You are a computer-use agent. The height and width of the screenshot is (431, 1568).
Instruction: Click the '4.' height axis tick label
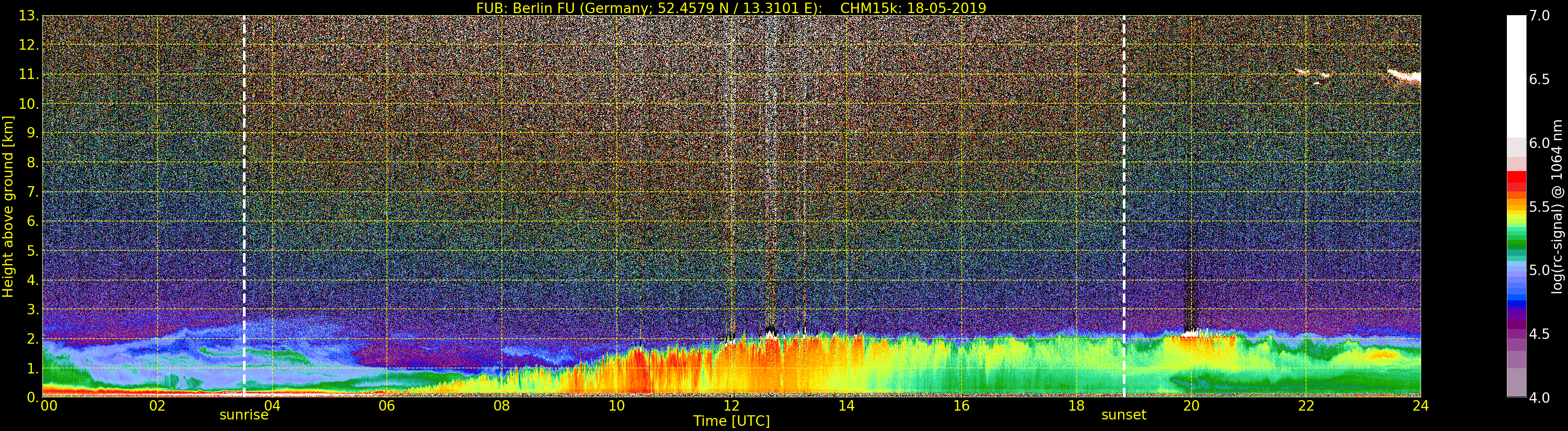(x=32, y=280)
